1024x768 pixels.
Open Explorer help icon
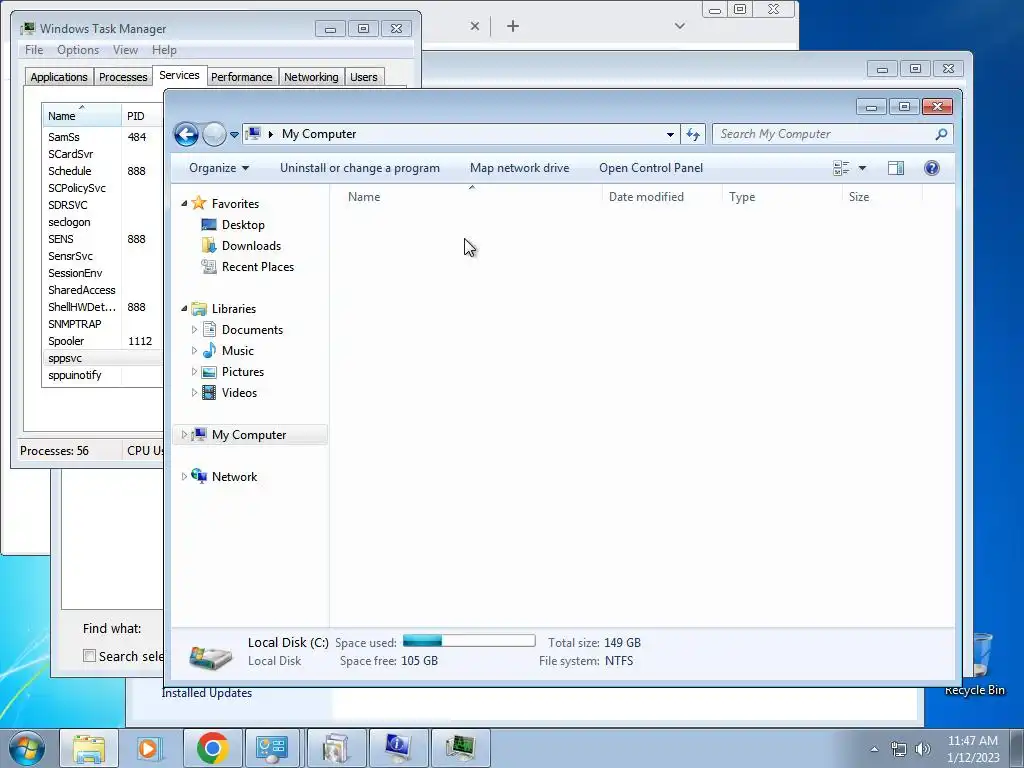point(932,168)
